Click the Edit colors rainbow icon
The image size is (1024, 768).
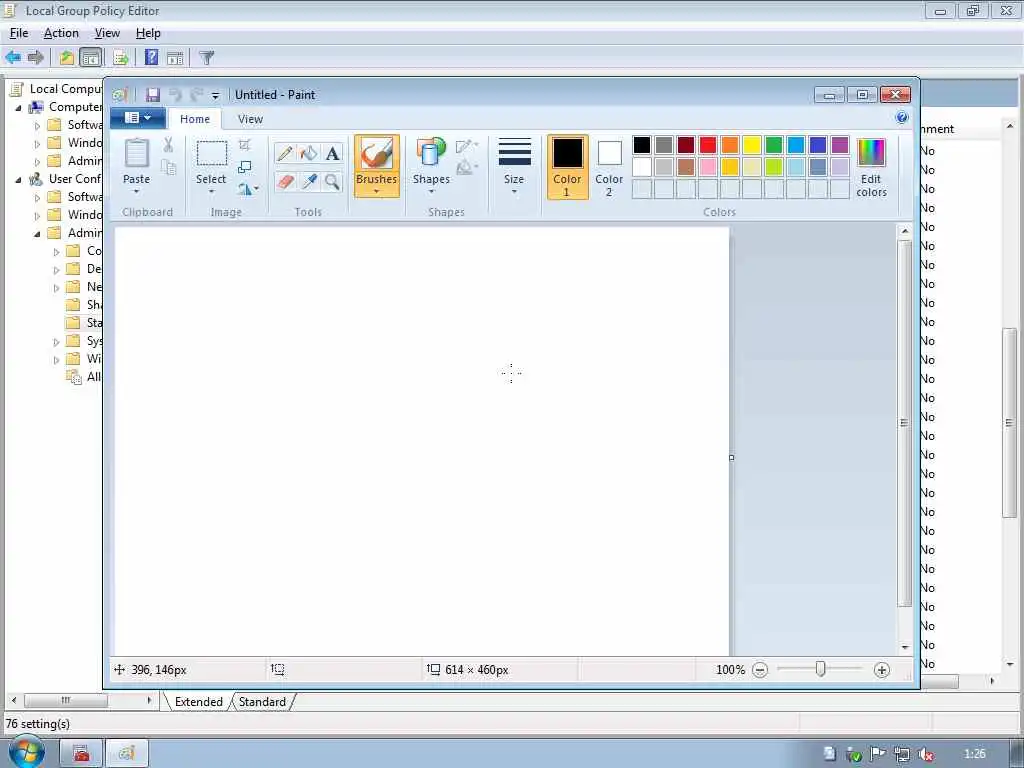(x=871, y=154)
